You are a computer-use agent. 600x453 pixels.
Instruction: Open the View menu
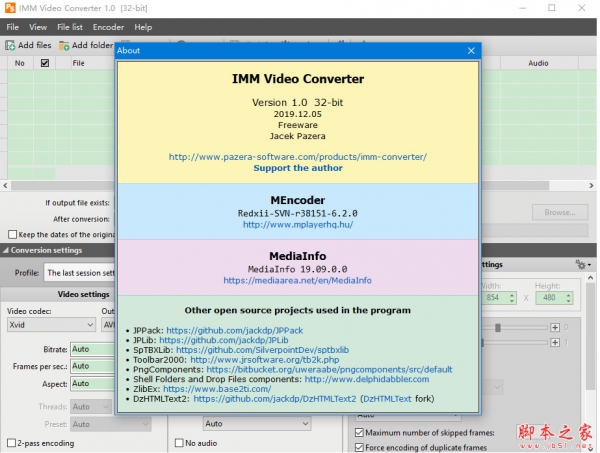pos(38,27)
